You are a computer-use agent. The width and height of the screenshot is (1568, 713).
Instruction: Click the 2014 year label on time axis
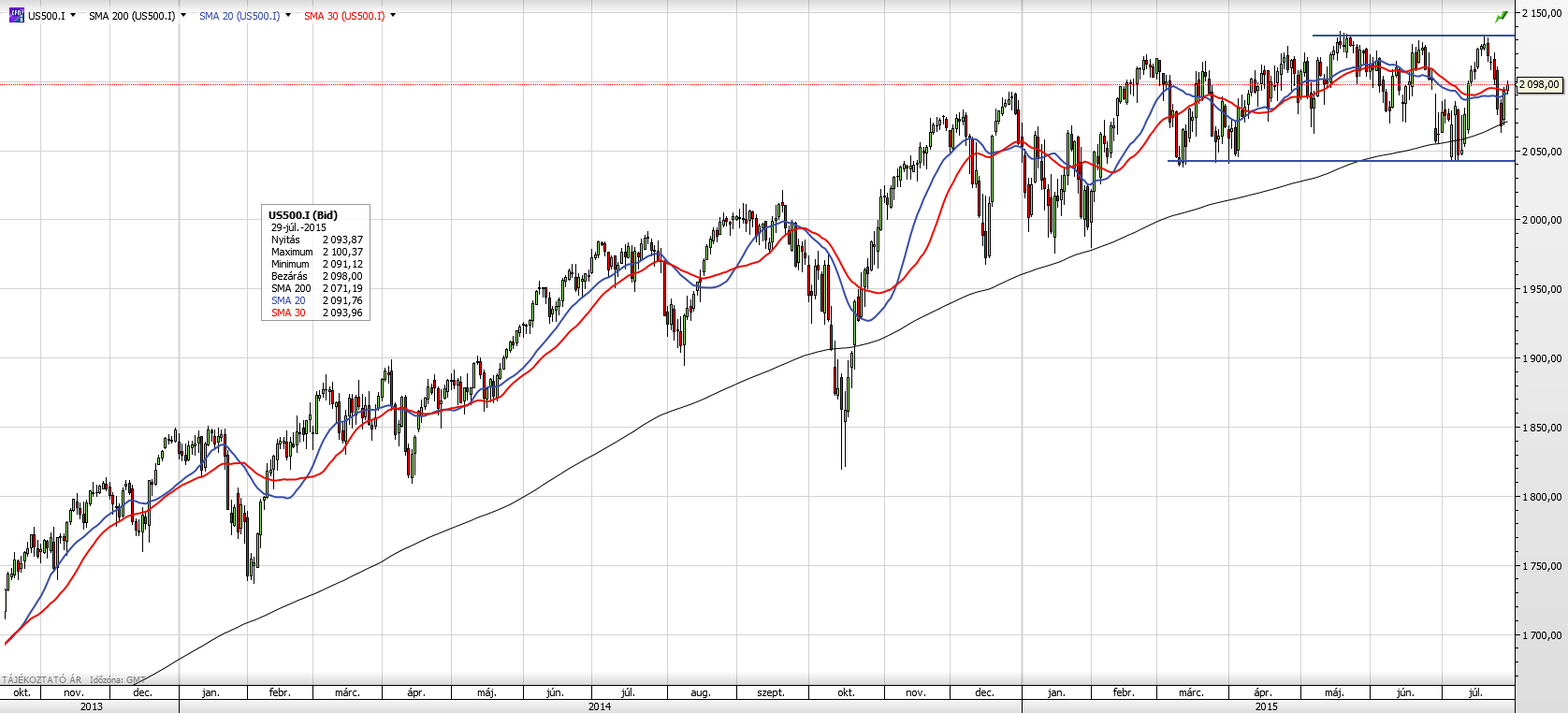coord(600,706)
